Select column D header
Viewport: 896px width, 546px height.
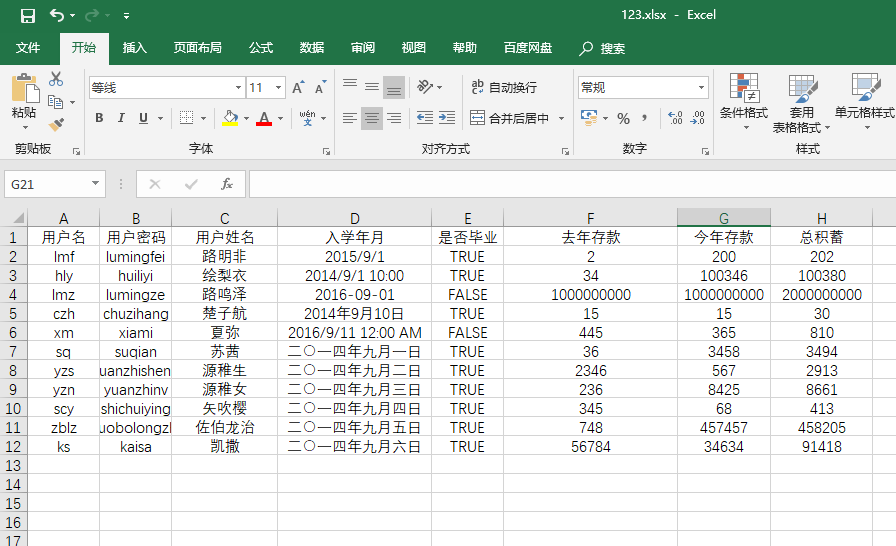point(354,218)
